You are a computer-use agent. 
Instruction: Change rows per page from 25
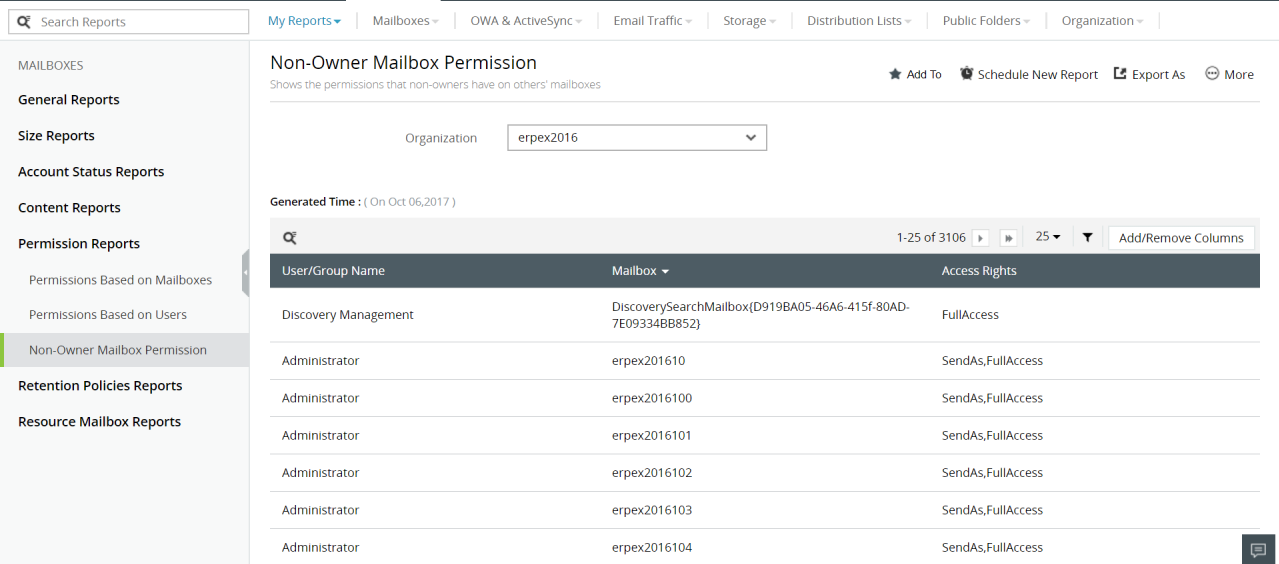[x=1048, y=238]
